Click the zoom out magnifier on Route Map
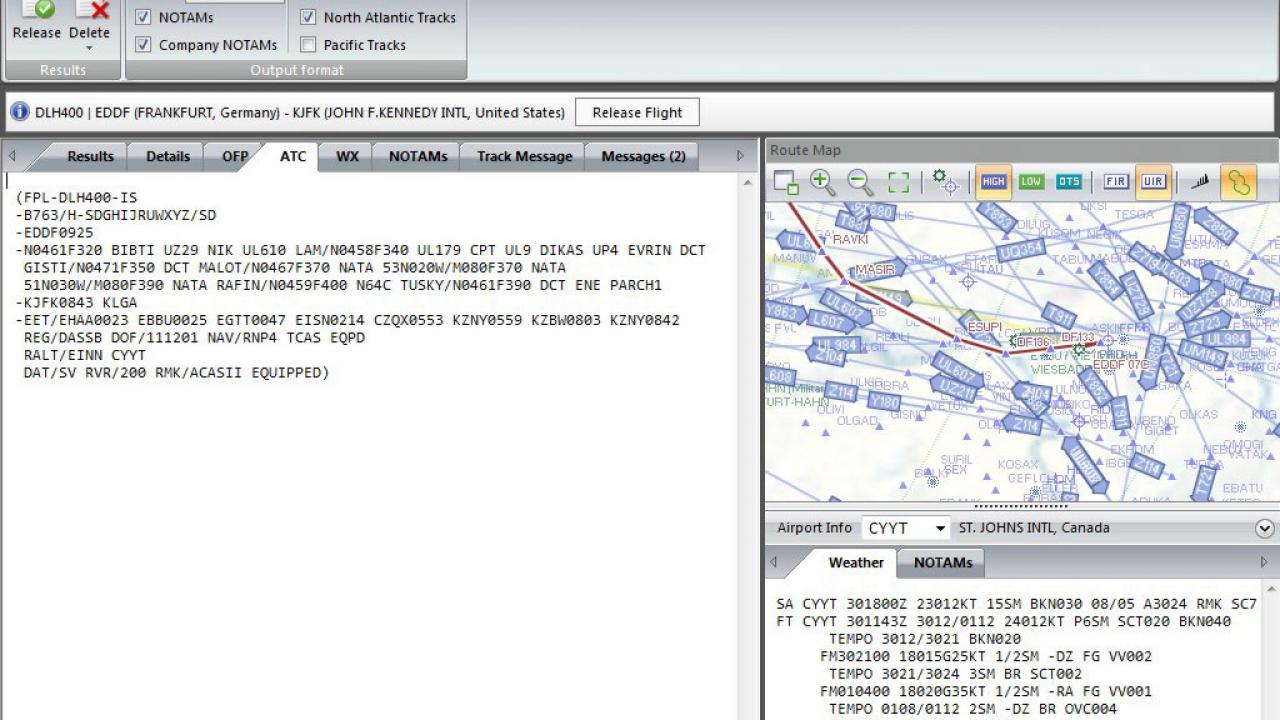1280x720 pixels. 860,182
